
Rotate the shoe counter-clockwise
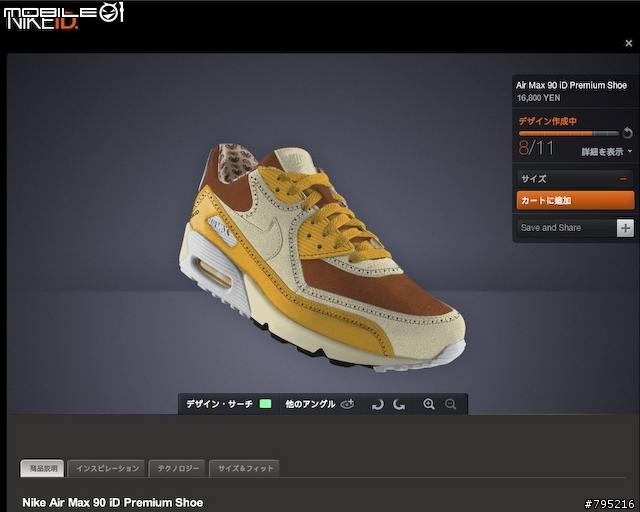pos(378,405)
